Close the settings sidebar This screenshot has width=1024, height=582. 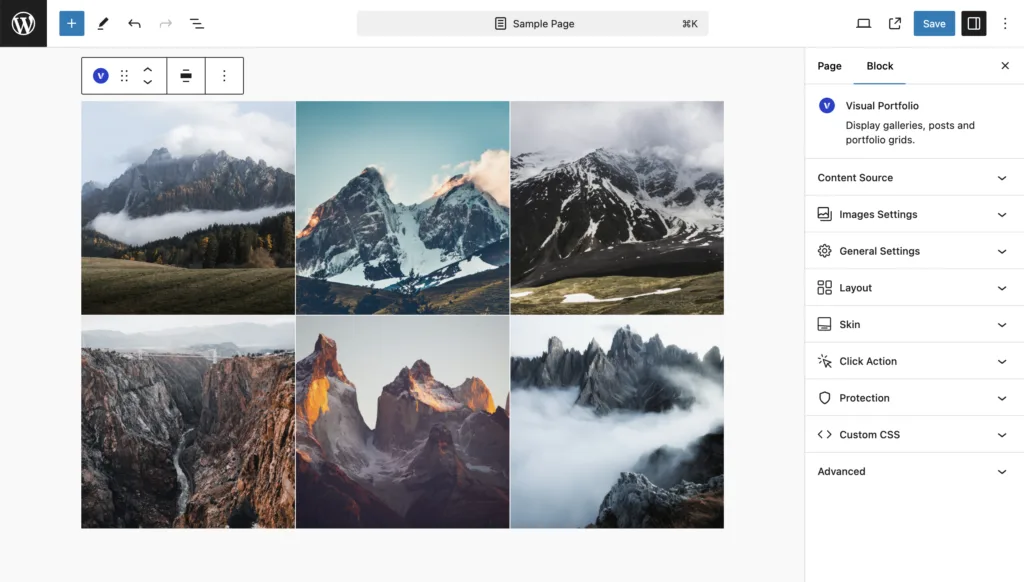pyautogui.click(x=1005, y=65)
